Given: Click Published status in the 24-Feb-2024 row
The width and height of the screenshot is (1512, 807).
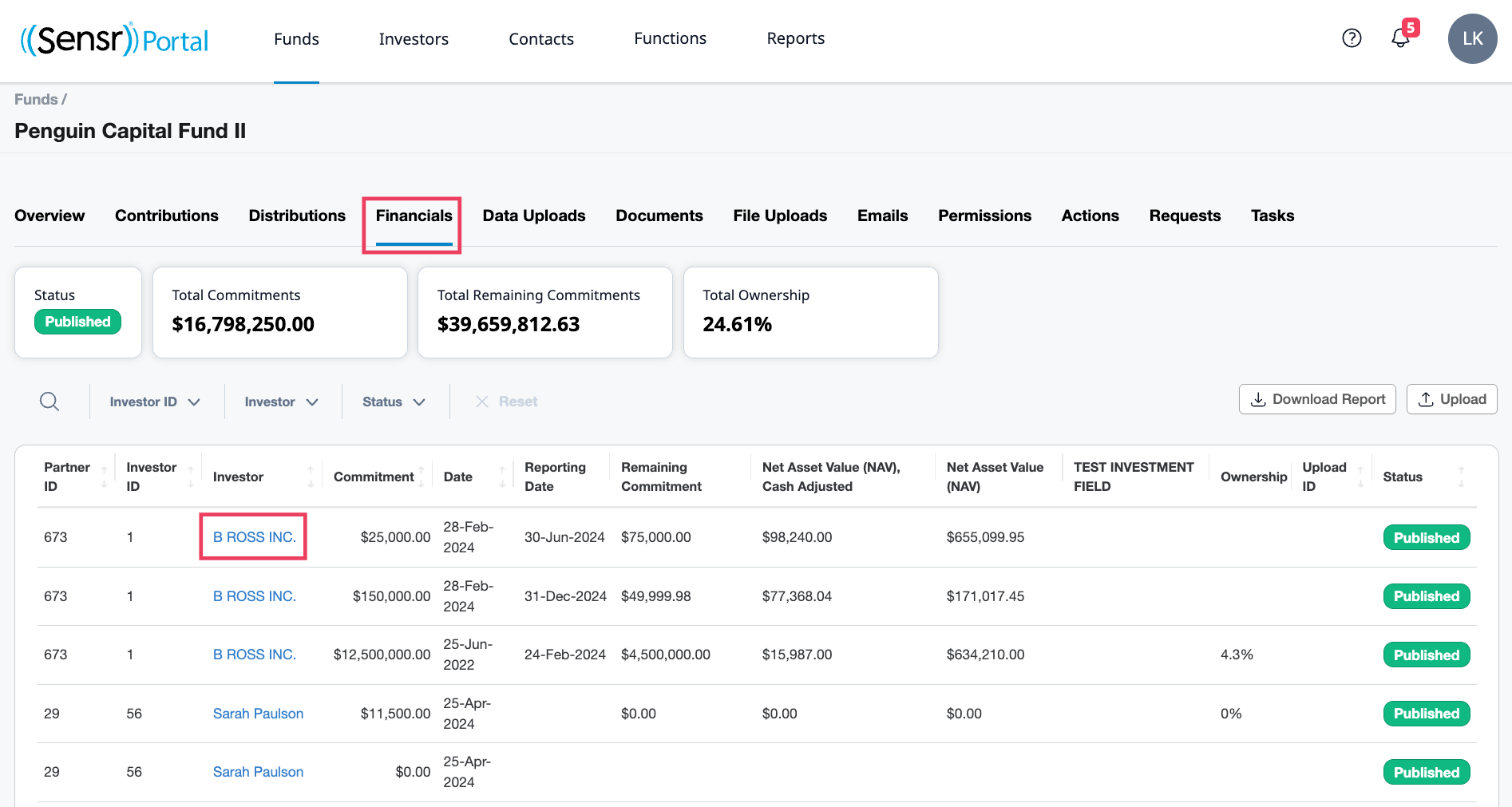Looking at the screenshot, I should point(1426,655).
